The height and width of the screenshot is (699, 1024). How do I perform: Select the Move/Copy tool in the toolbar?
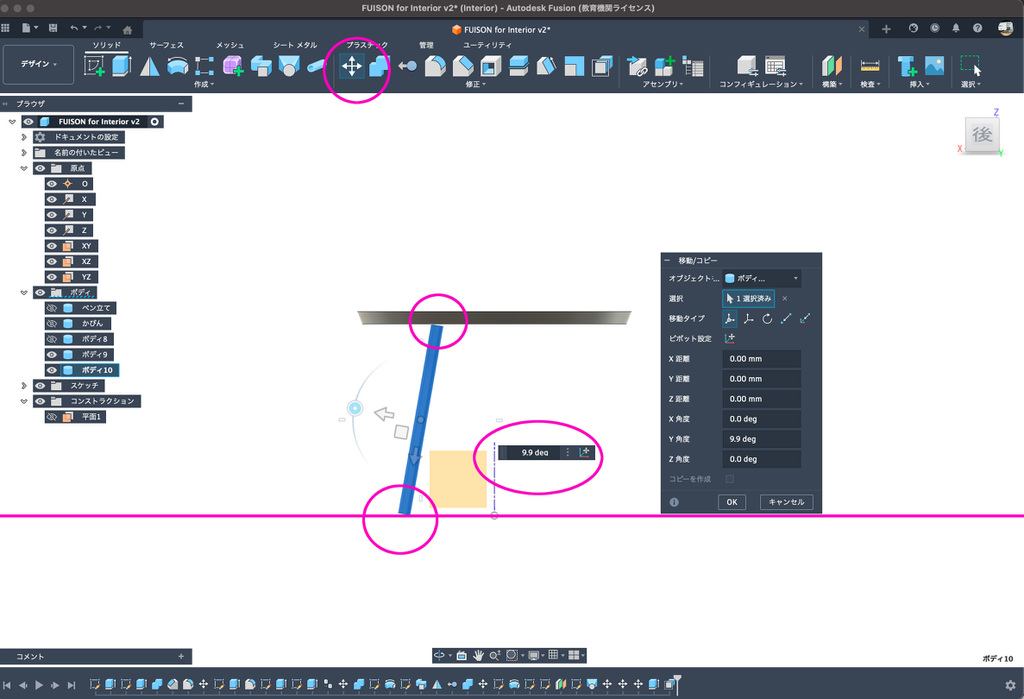pos(352,66)
